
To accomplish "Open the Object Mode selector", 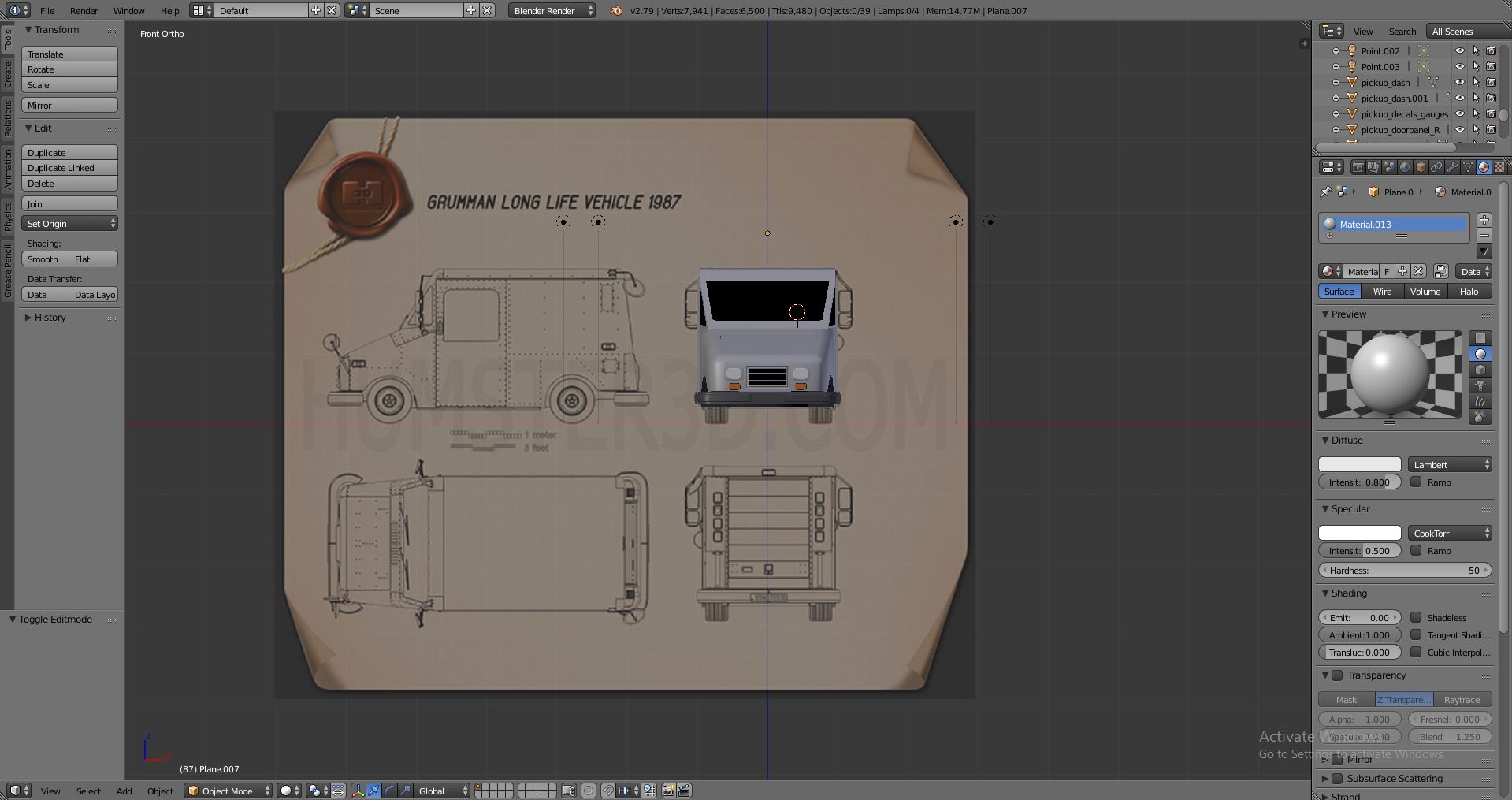I will coord(228,791).
